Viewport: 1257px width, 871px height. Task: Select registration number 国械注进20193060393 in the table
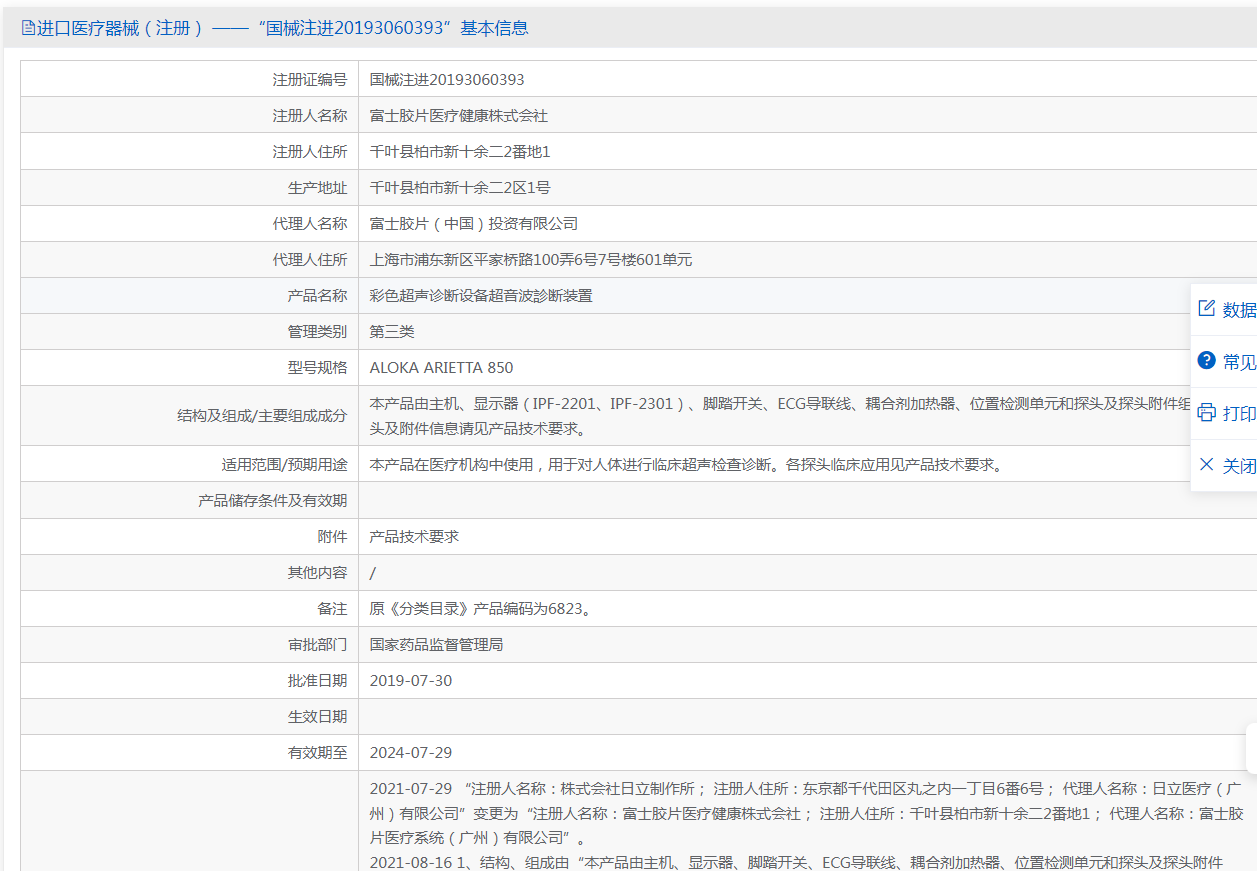pos(447,80)
